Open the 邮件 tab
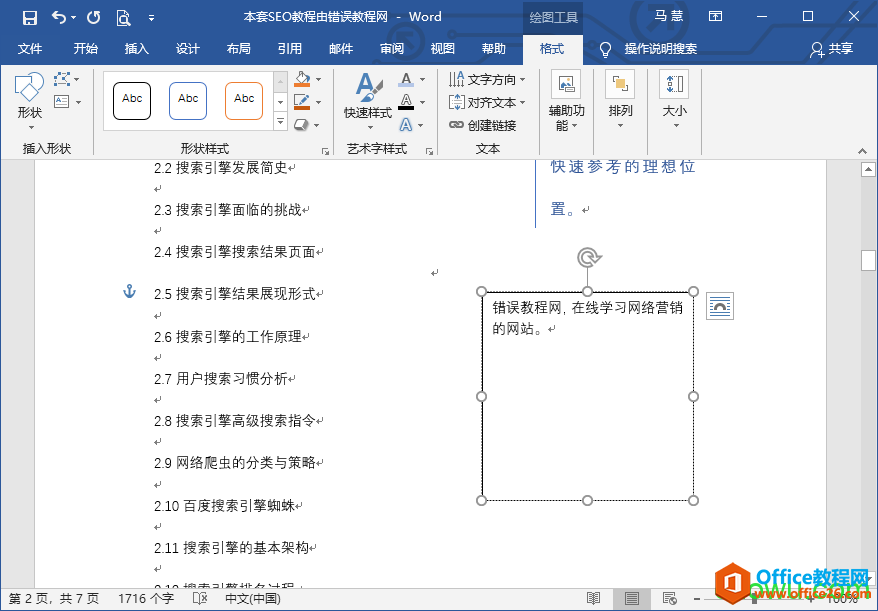Image resolution: width=878 pixels, height=611 pixels. coord(340,49)
